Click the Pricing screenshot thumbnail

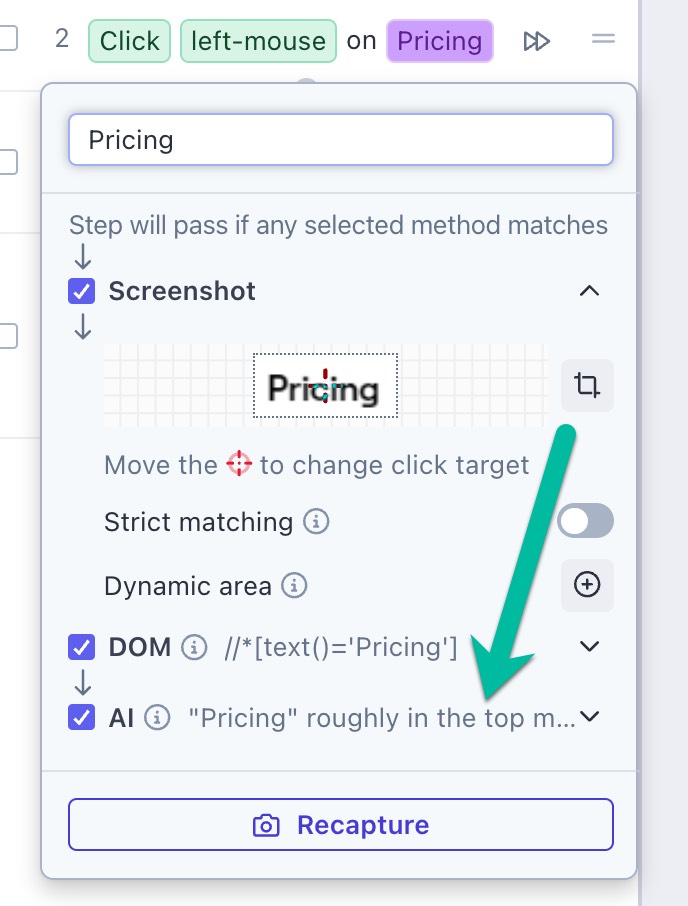(325, 386)
